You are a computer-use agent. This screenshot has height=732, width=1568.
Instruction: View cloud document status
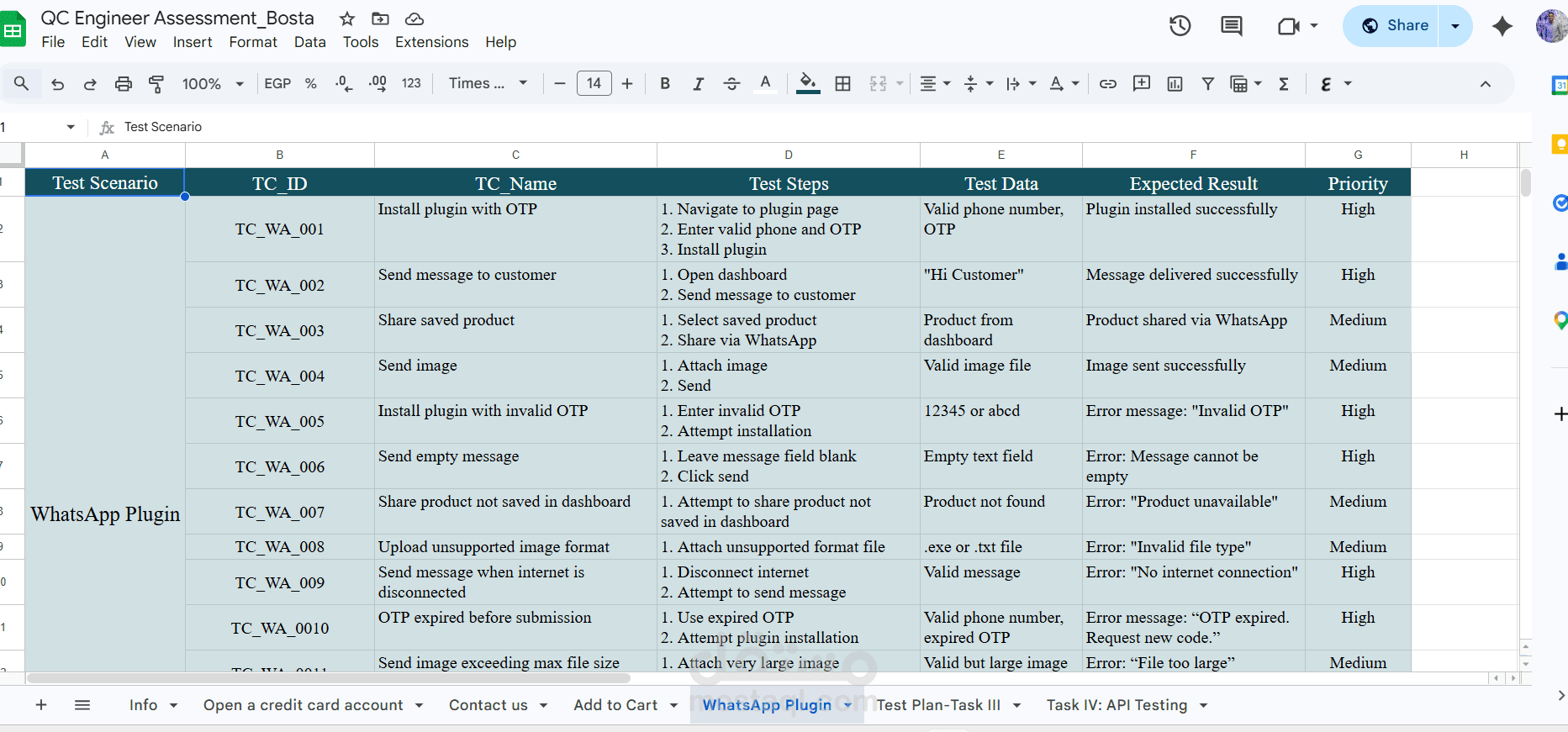point(414,18)
